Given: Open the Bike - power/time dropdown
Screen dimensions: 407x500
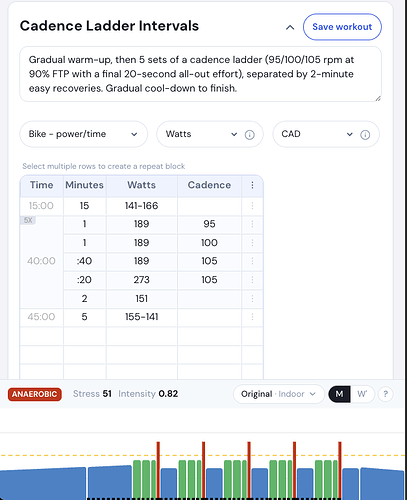Looking at the screenshot, I should [x=83, y=134].
